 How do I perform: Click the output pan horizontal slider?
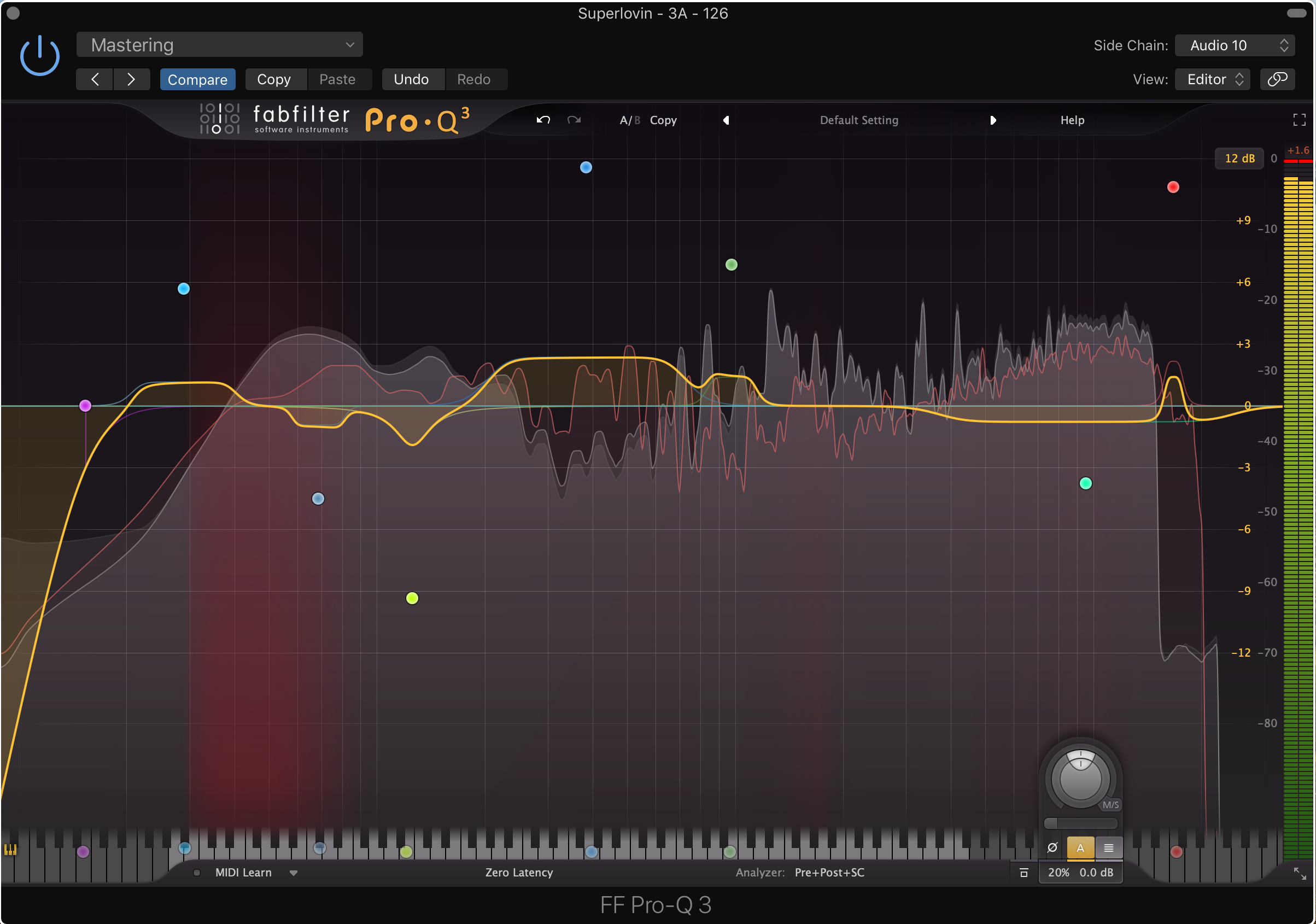1080,823
